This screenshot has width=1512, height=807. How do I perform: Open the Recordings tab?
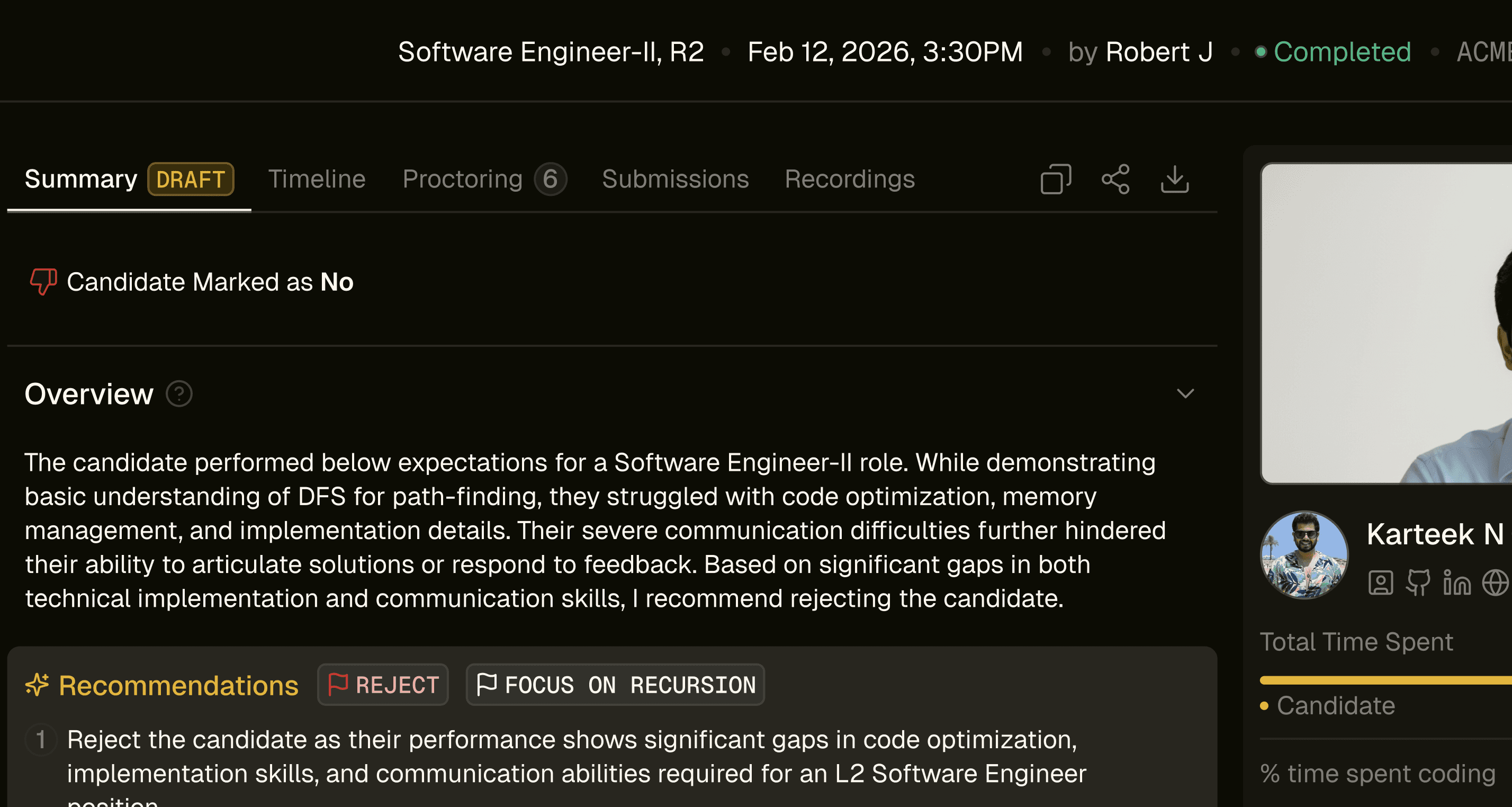[x=849, y=179]
